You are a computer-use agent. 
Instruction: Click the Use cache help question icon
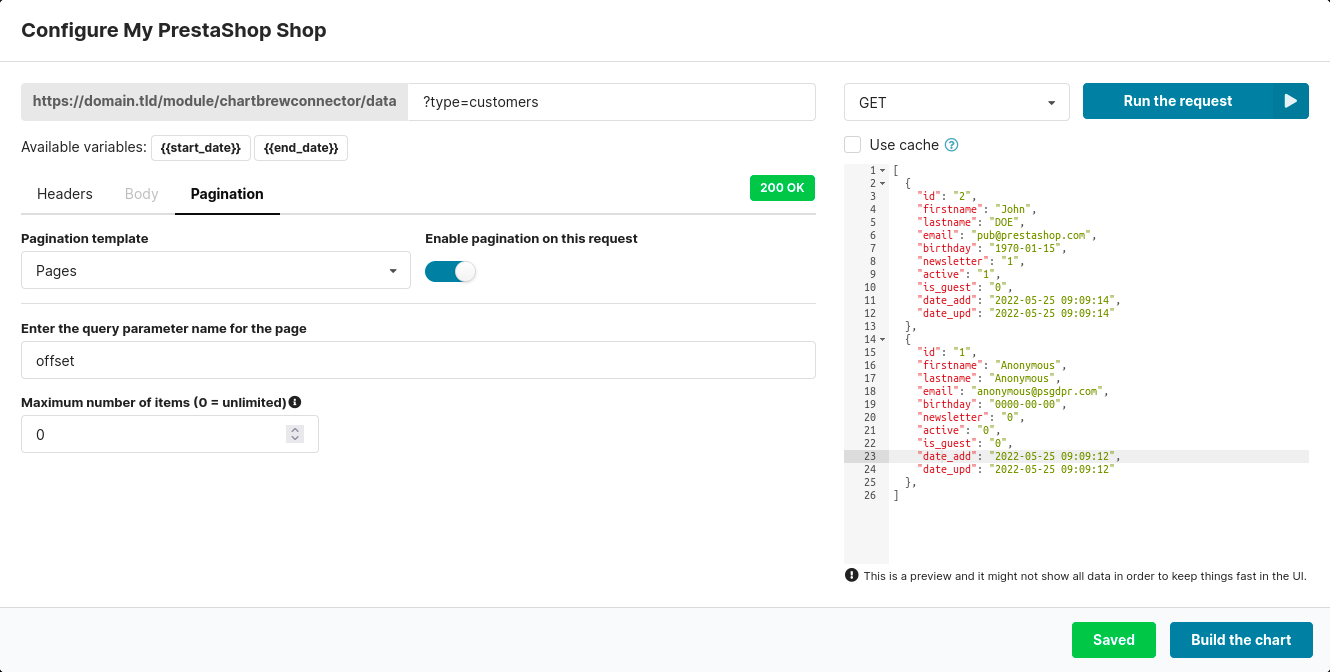pos(952,145)
